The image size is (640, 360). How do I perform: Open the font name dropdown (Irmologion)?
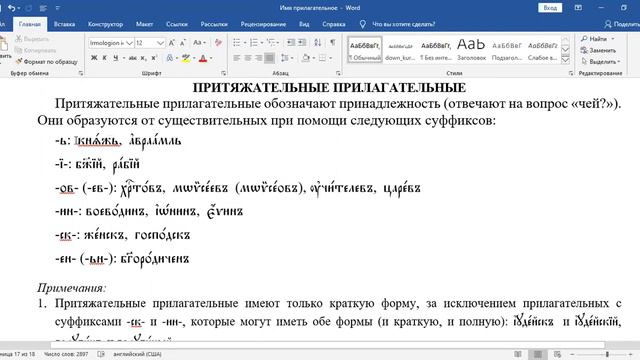(129, 43)
